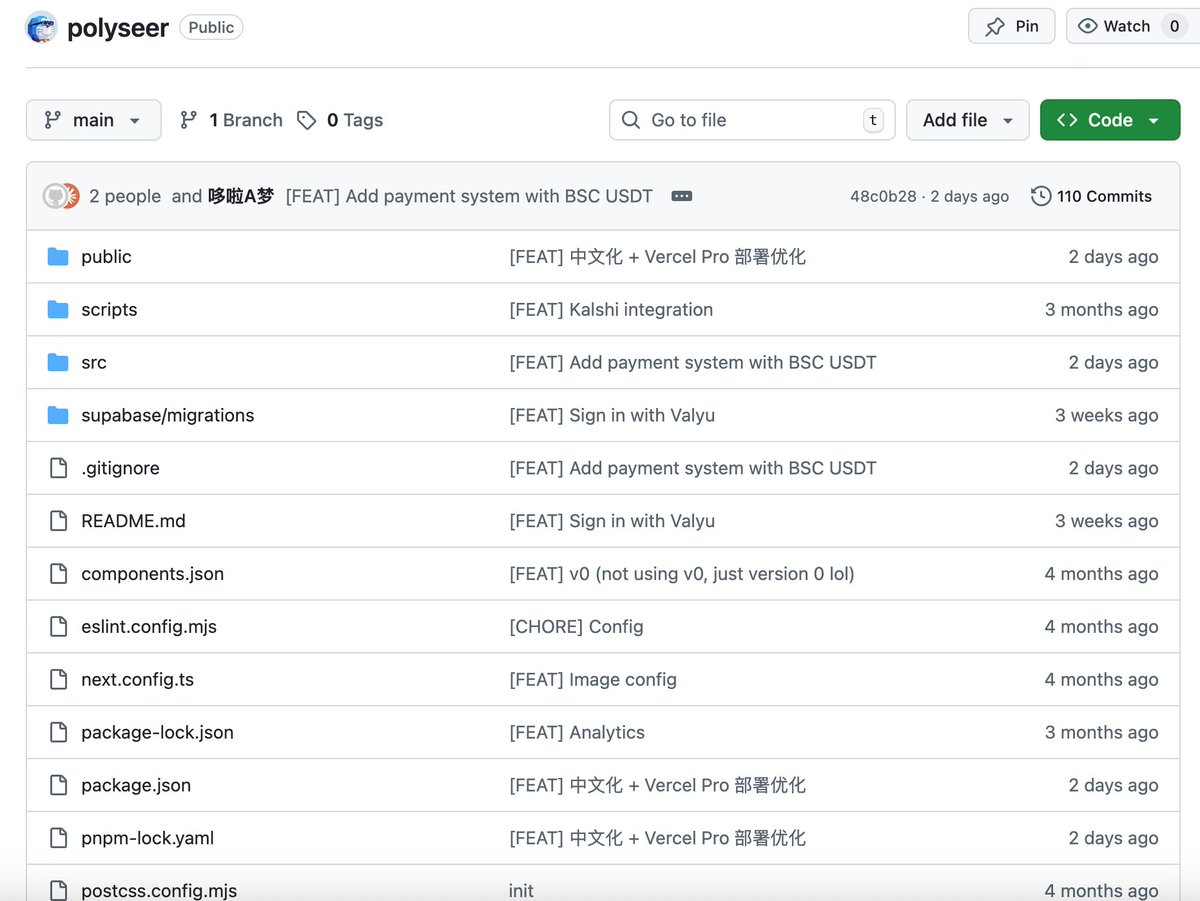View the 110 commits history
This screenshot has width=1200, height=901.
coord(1103,196)
